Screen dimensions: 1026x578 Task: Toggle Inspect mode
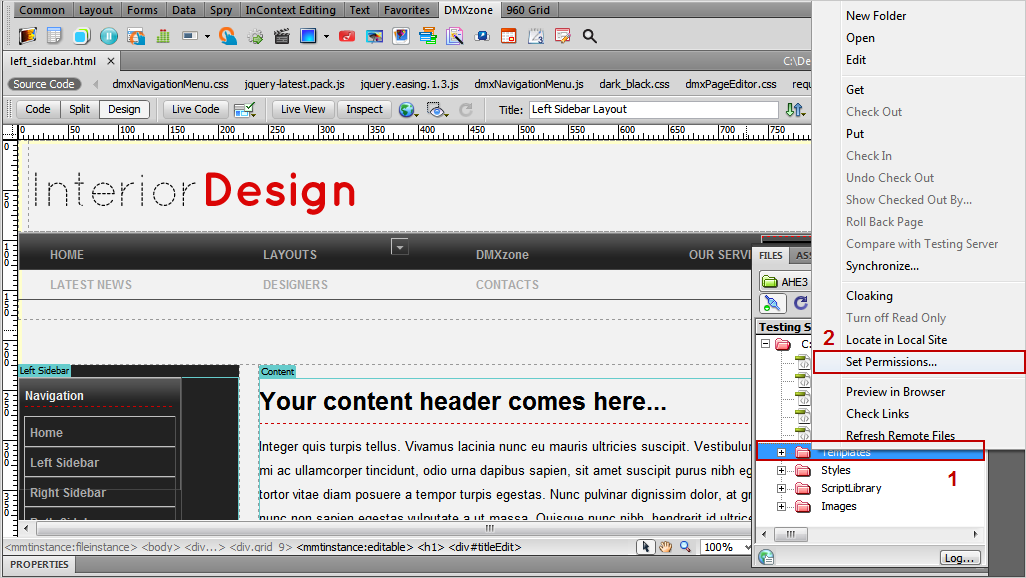(364, 109)
